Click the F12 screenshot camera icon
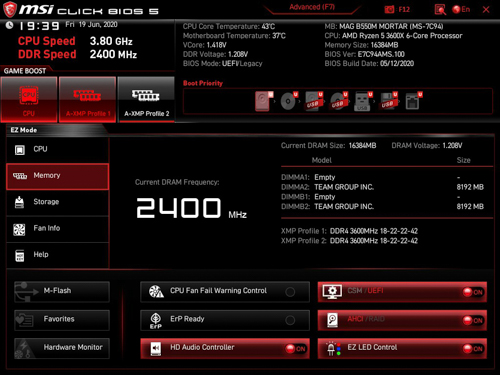This screenshot has height=375, width=500. (389, 10)
